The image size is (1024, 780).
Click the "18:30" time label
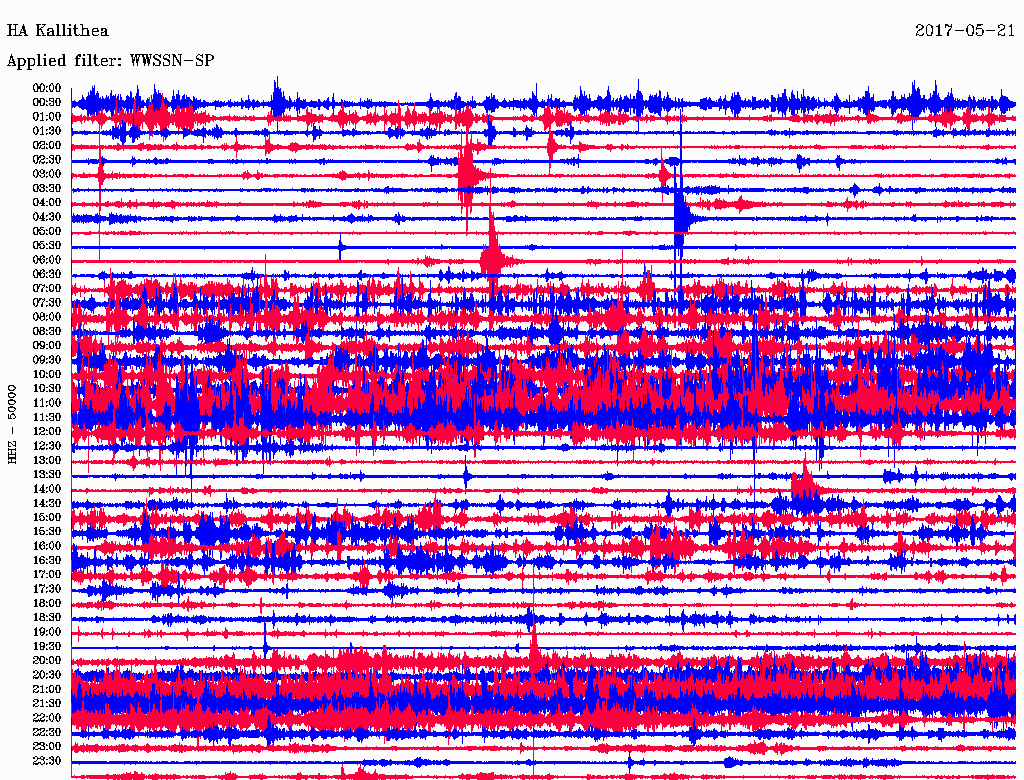pyautogui.click(x=47, y=617)
